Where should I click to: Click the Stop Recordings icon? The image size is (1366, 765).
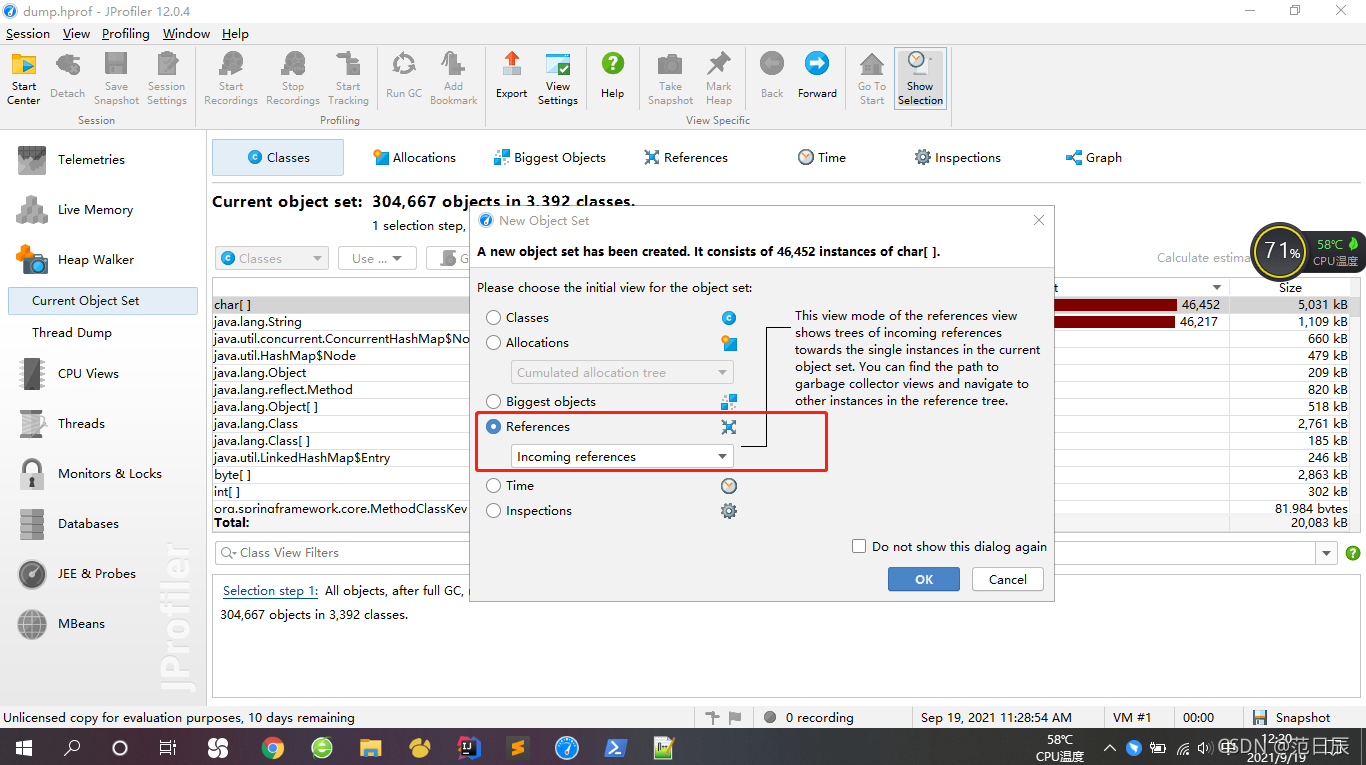293,78
